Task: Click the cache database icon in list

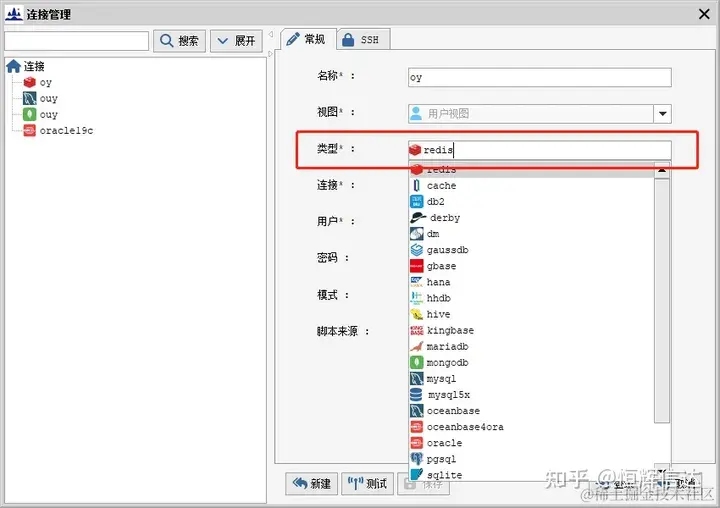Action: 416,186
